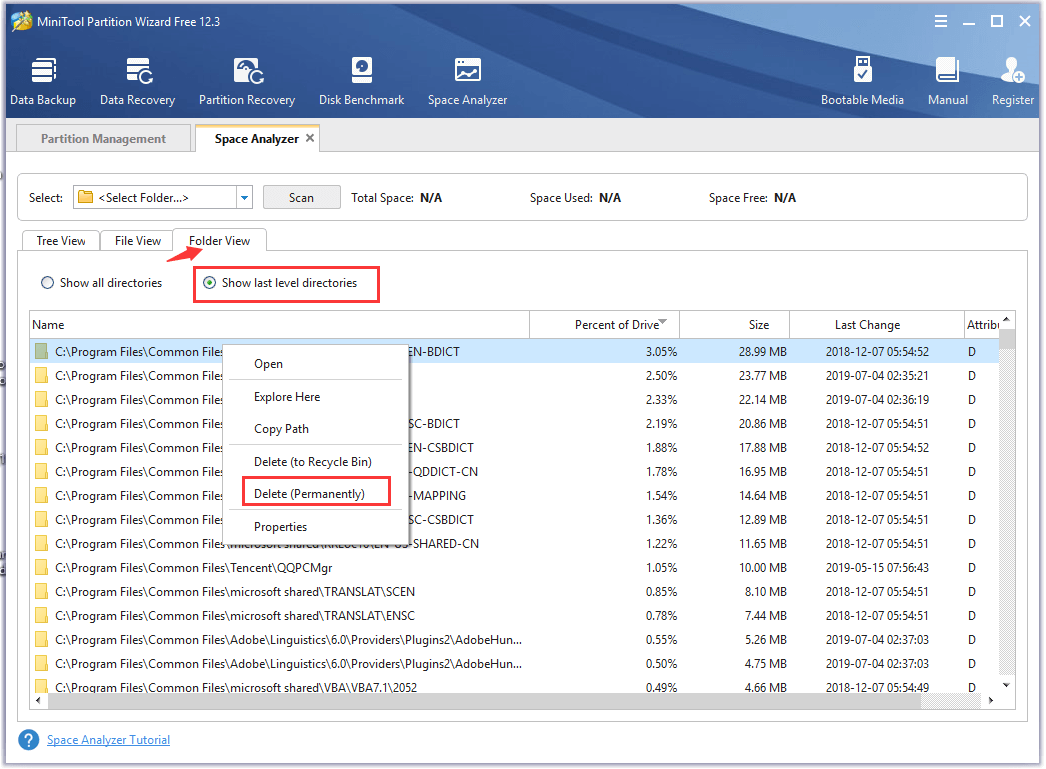
Task: Click the Space Analyzer help question-mark icon
Action: (29, 740)
